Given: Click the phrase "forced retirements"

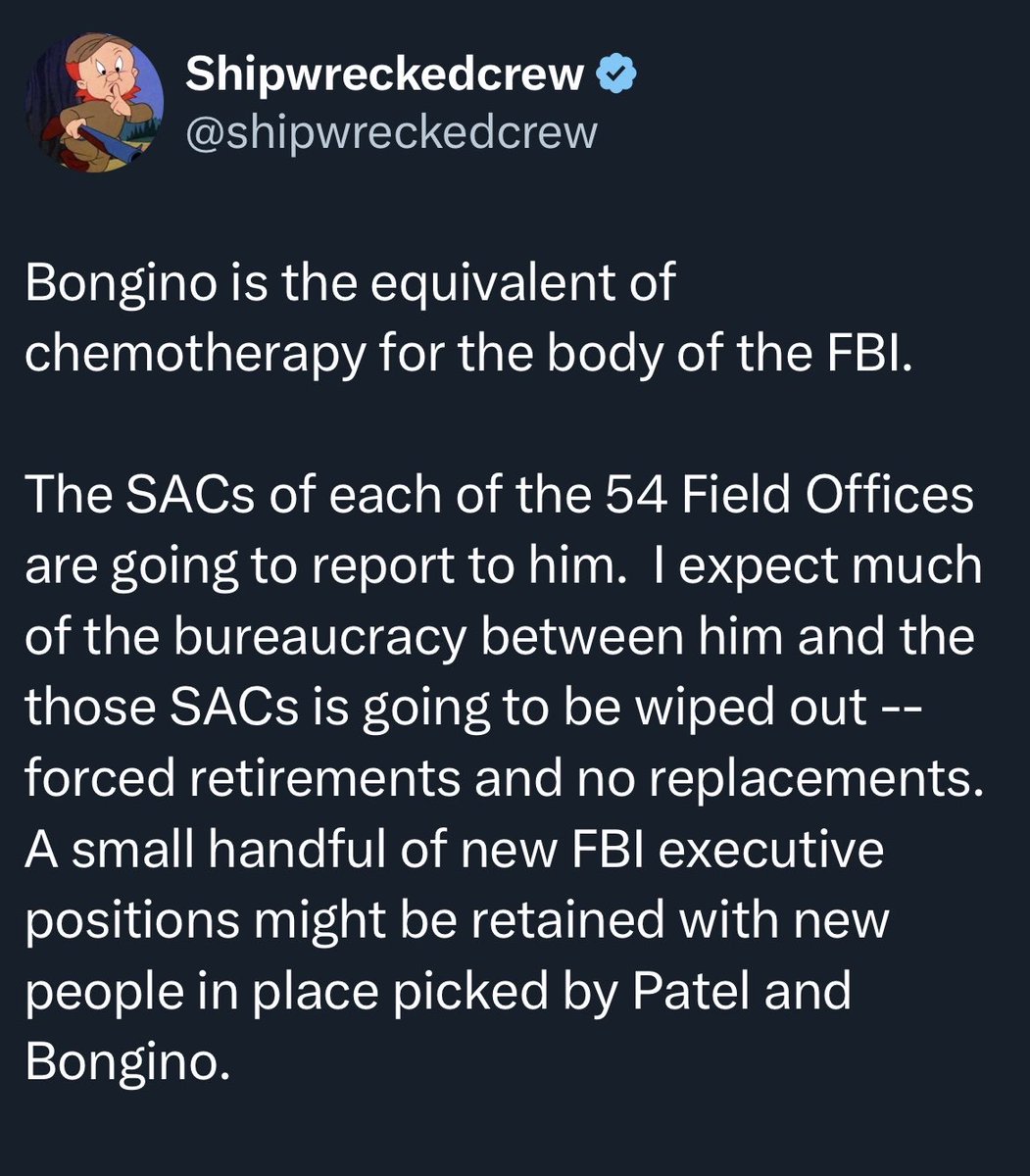Looking at the screenshot, I should point(243,778).
